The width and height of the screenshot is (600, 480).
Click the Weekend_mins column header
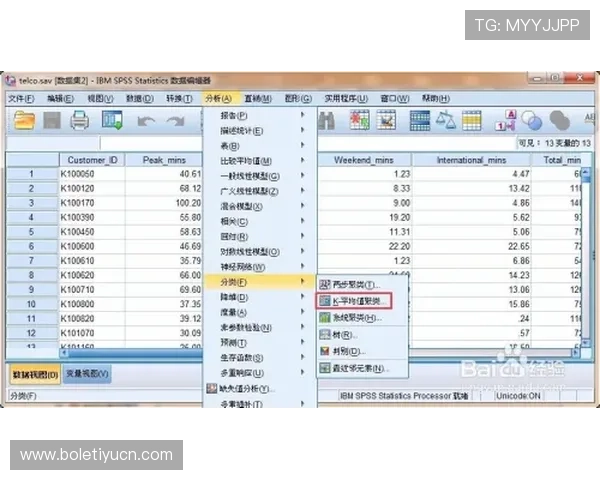364,160
